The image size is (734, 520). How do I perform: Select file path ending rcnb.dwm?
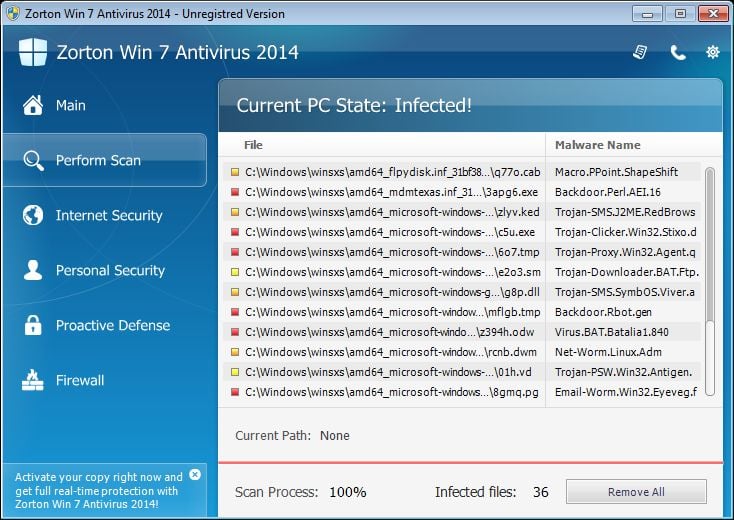click(391, 352)
